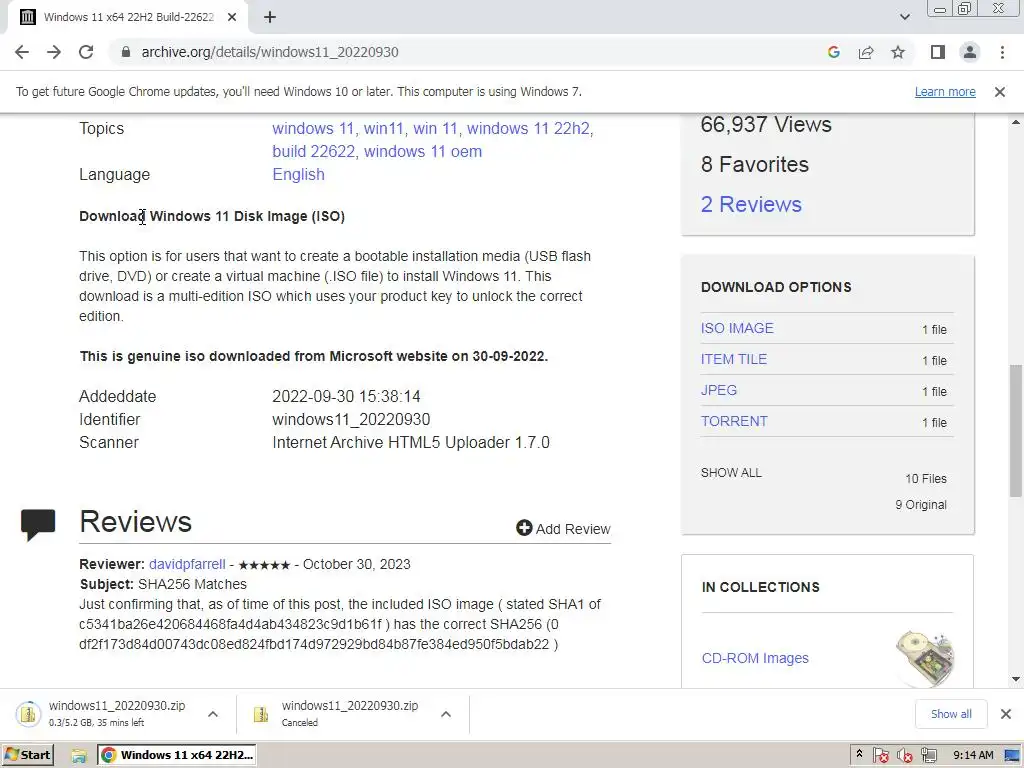Share this page using the share icon

866,52
